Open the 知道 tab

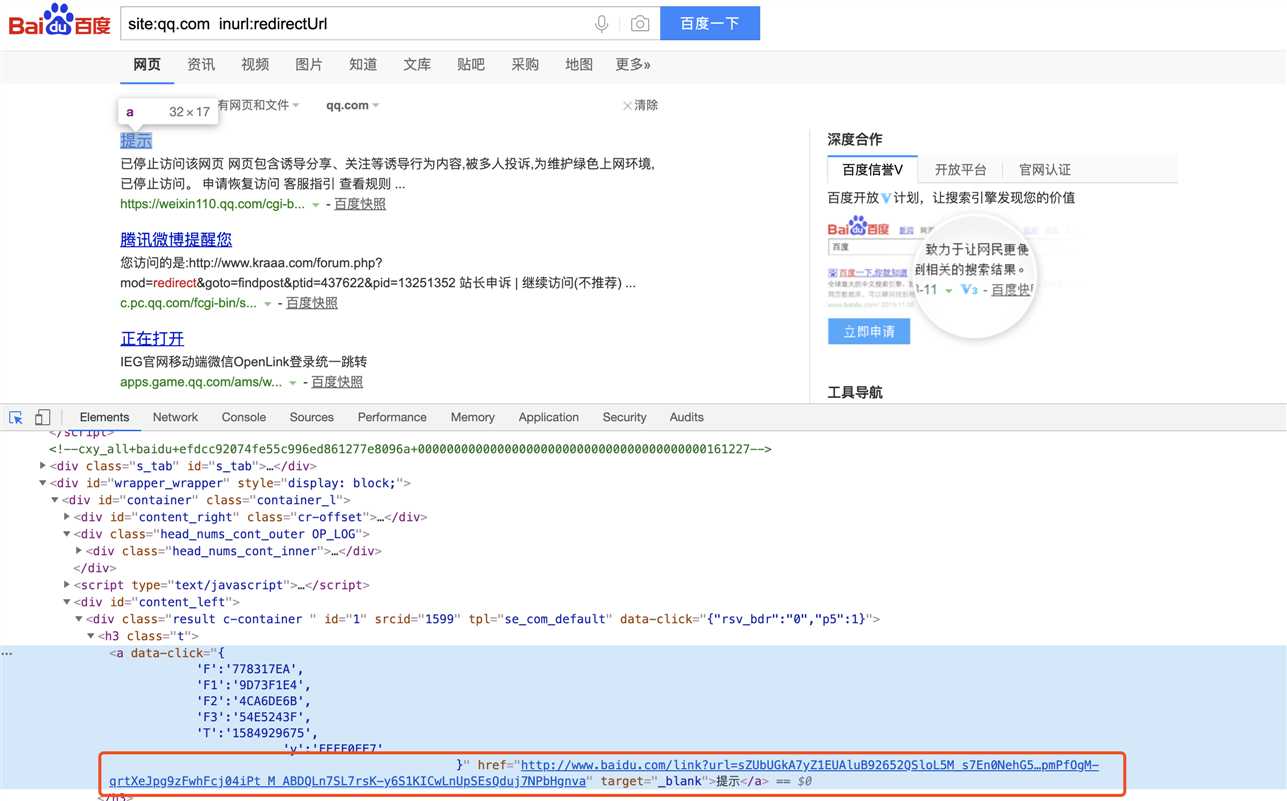pos(363,64)
